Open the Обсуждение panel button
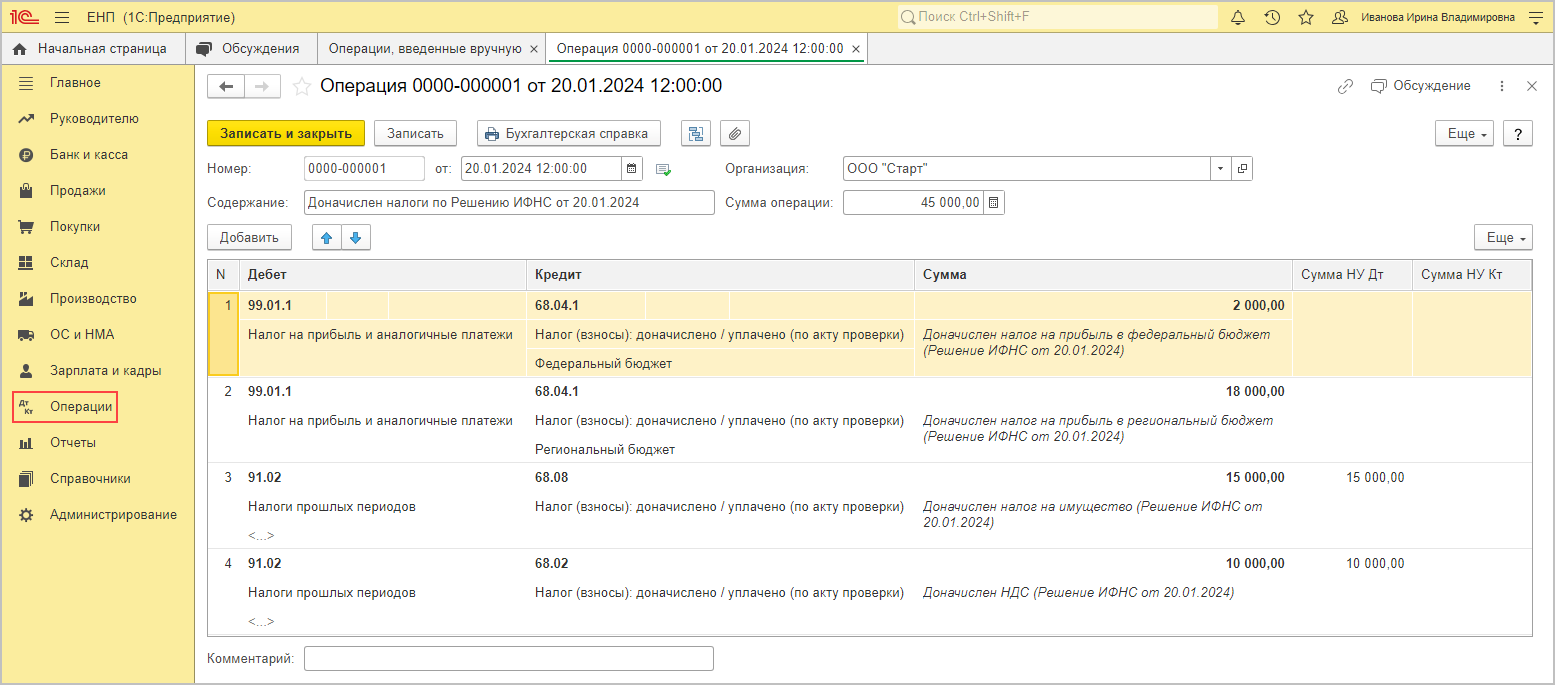1555x685 pixels. [x=1420, y=86]
